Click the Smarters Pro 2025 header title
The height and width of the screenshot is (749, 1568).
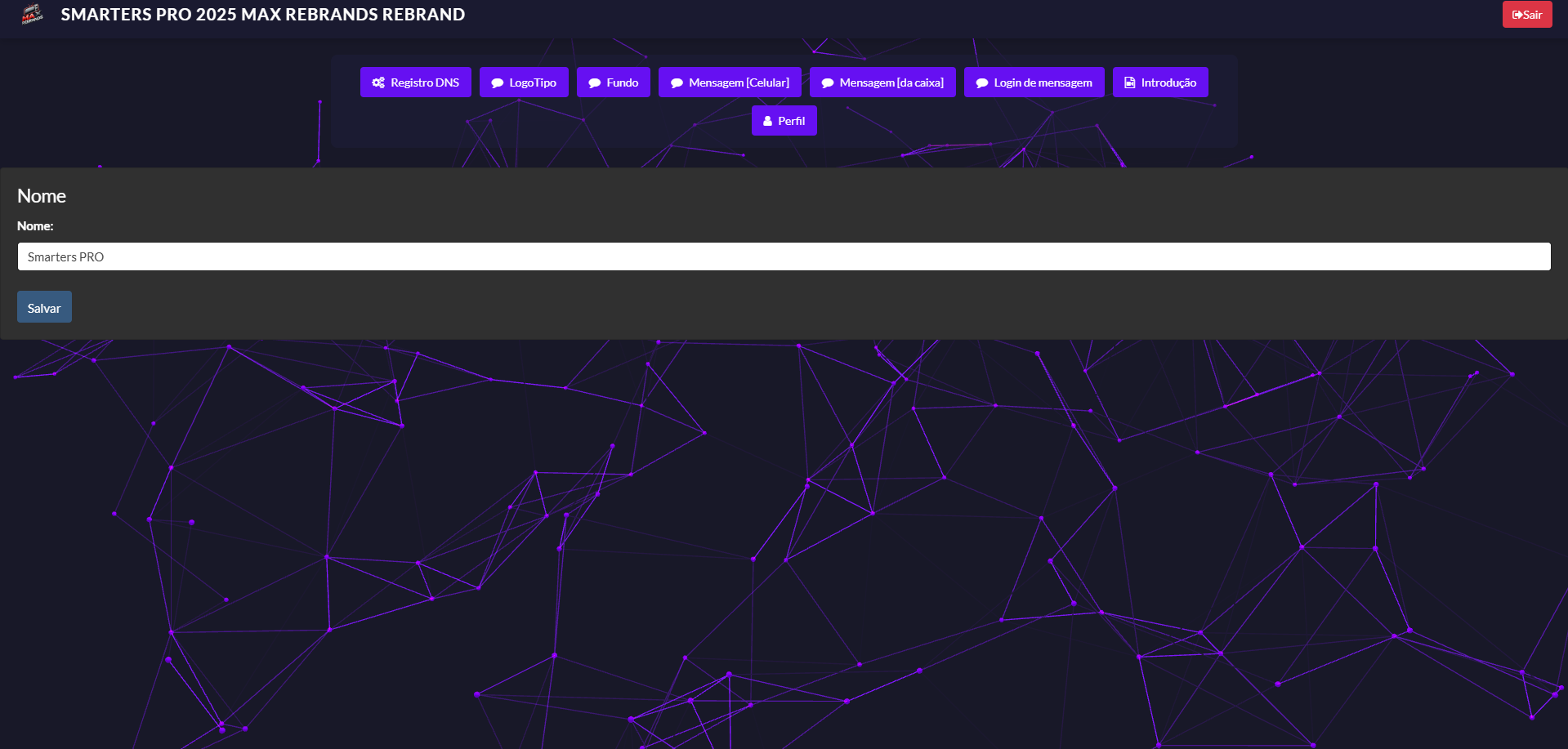coord(262,15)
